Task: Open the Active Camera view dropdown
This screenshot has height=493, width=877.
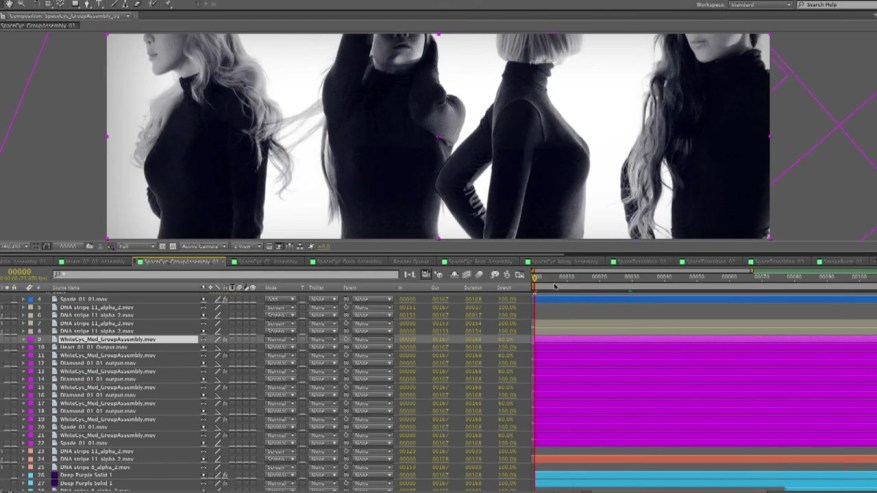Action: [202, 246]
